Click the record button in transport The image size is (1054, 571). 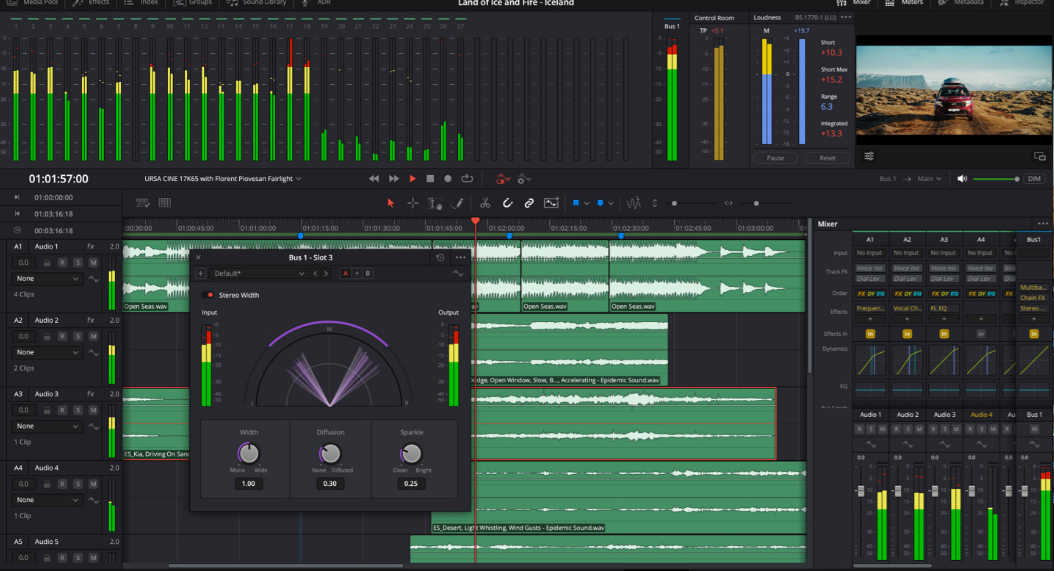[x=448, y=179]
